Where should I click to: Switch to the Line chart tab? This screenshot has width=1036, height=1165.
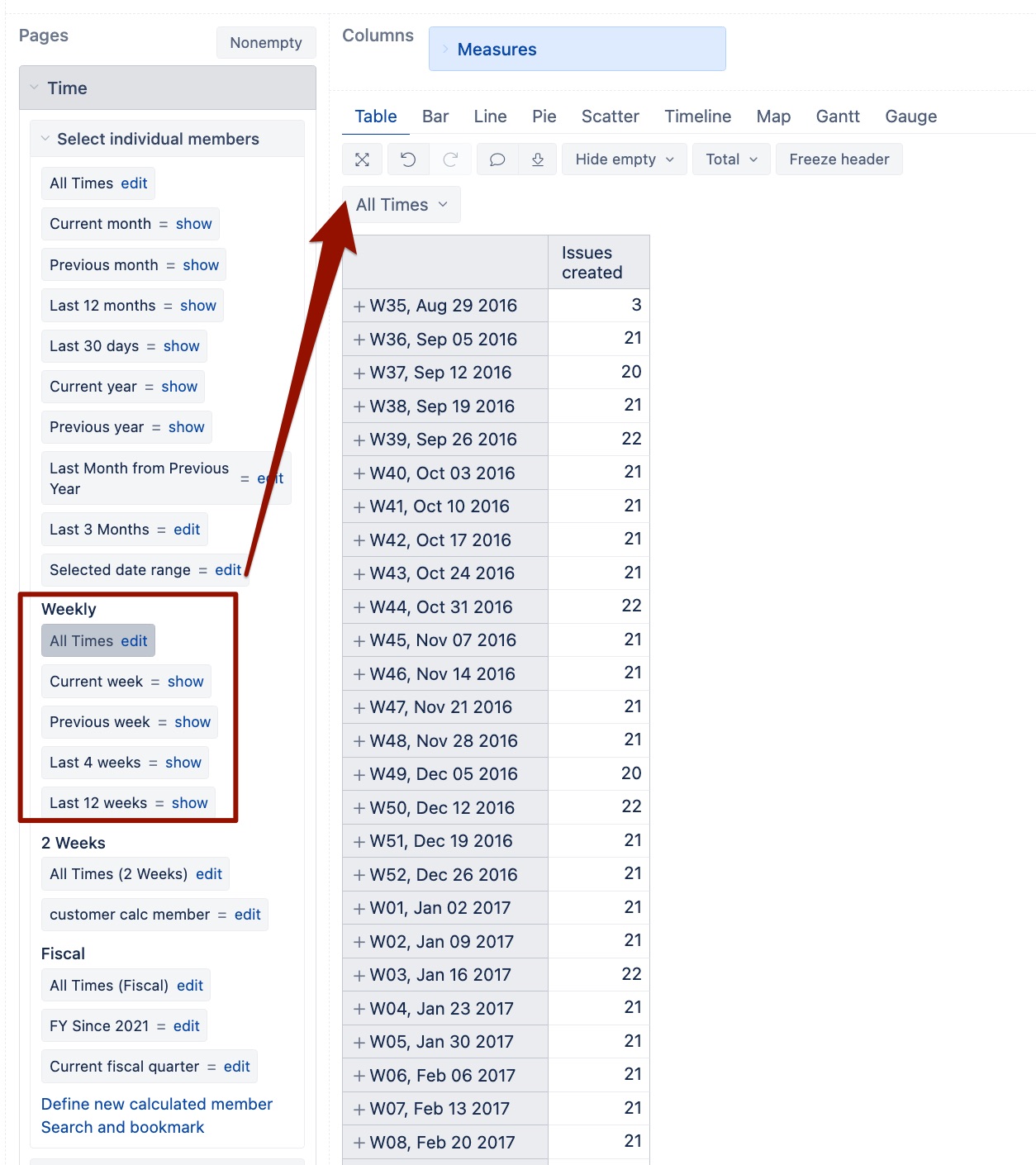coord(490,116)
